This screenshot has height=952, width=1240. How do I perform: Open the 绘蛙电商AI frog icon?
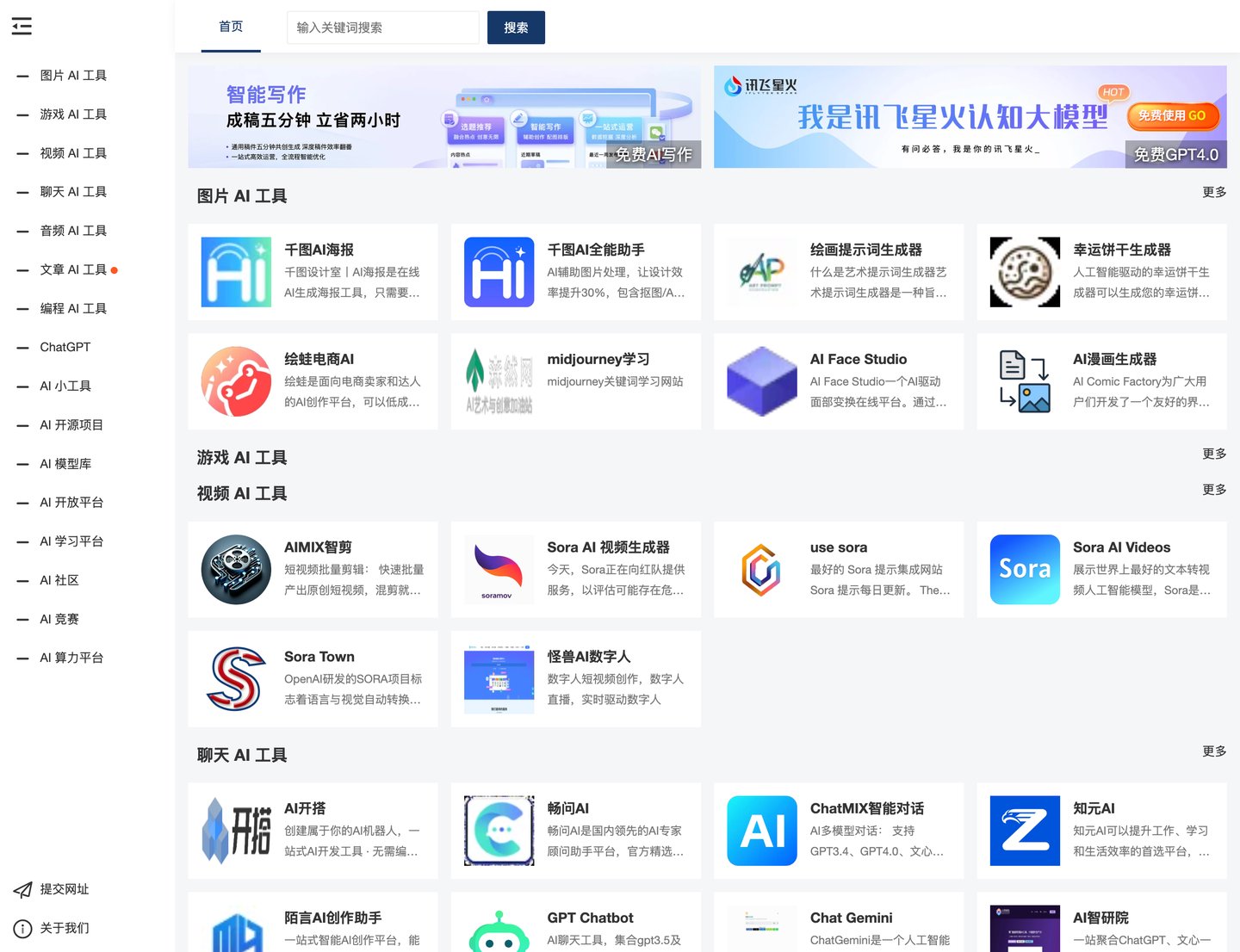point(236,381)
